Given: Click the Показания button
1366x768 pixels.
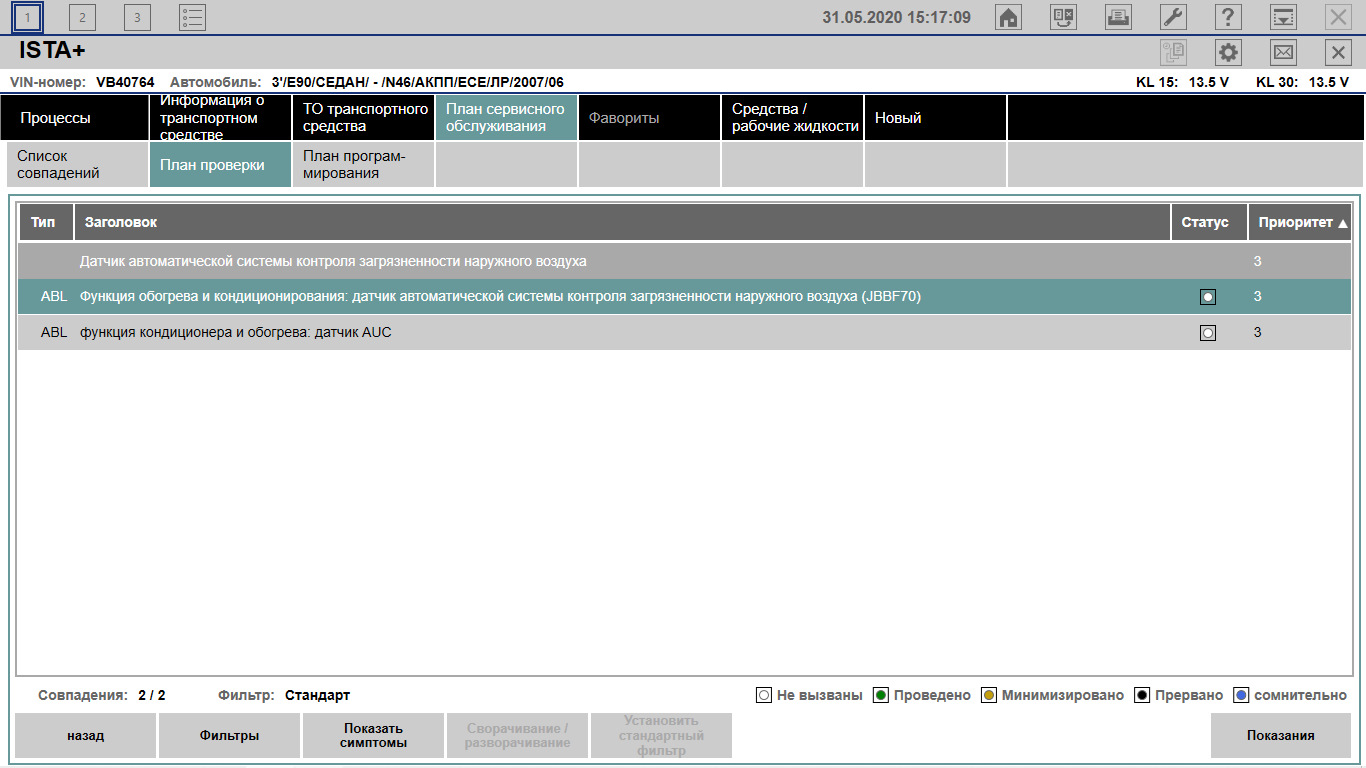Looking at the screenshot, I should pos(1281,735).
